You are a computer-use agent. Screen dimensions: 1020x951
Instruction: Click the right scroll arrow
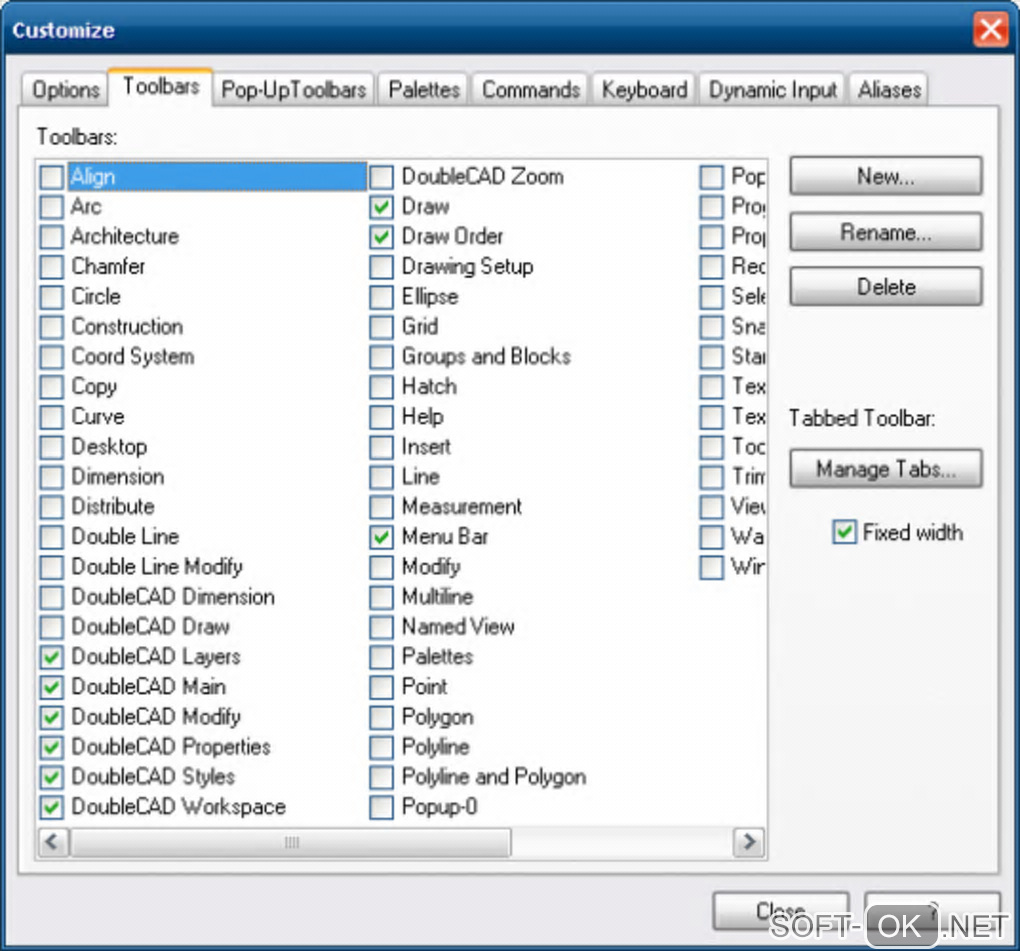pyautogui.click(x=749, y=842)
